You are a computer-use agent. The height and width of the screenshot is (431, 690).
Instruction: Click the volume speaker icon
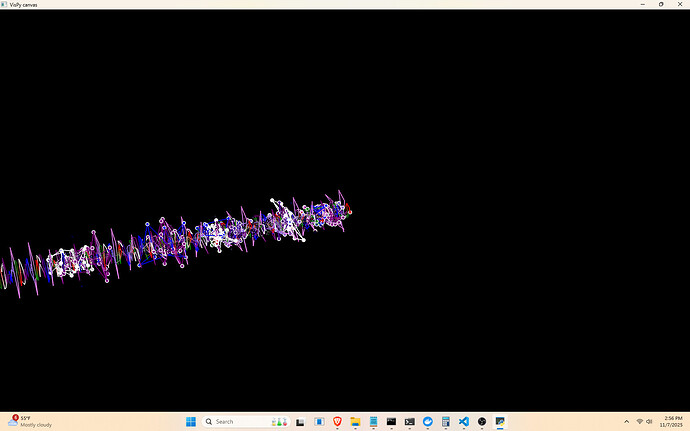tap(650, 422)
